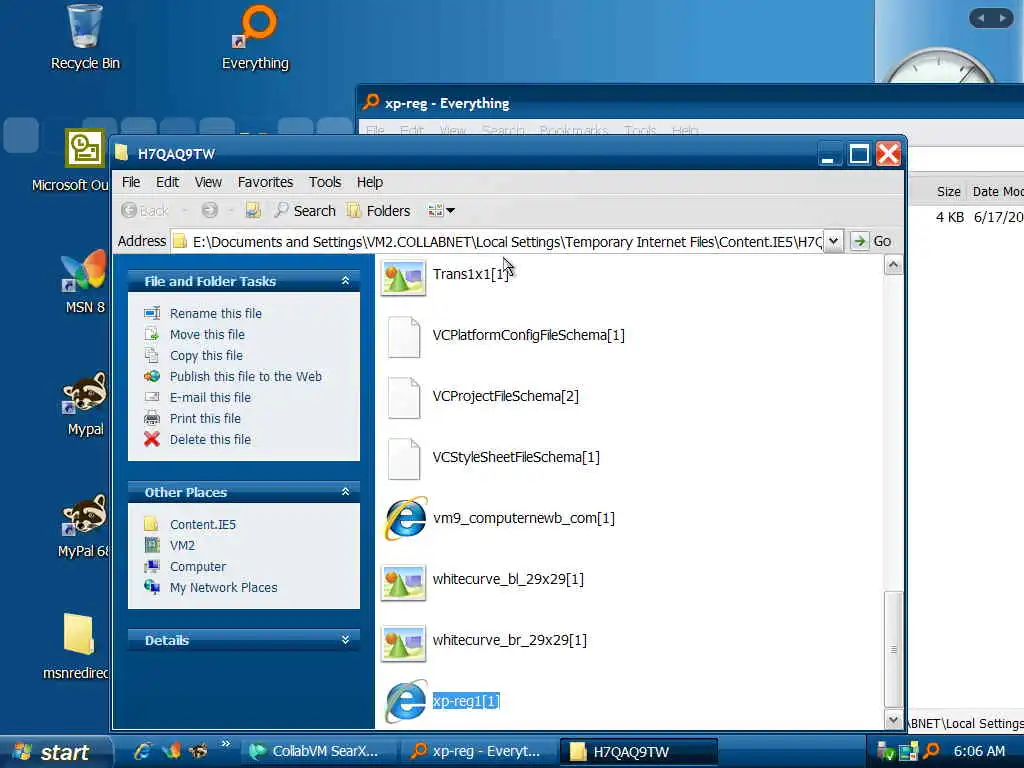Viewport: 1024px width, 768px height.
Task: Launch the Everything desktop shortcut
Action: pyautogui.click(x=255, y=36)
